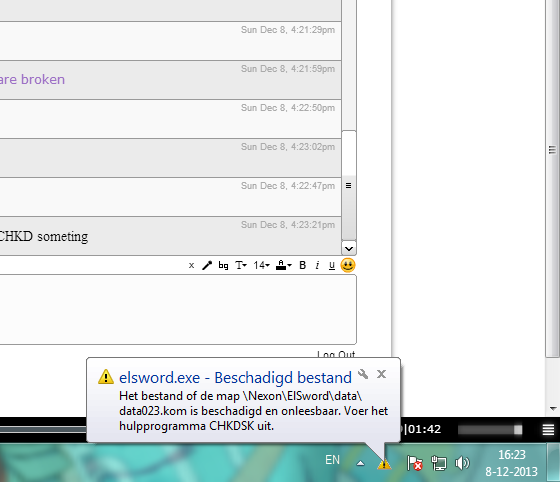
Task: Toggle bold formatting in chat toolbar
Action: coord(302,265)
